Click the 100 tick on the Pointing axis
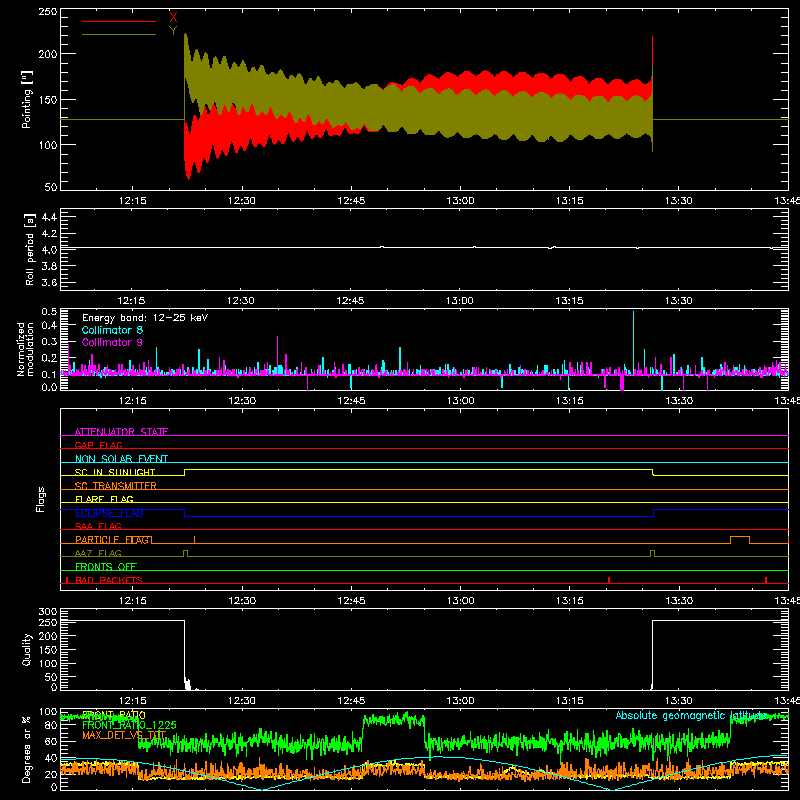This screenshot has width=800, height=800. click(x=48, y=145)
